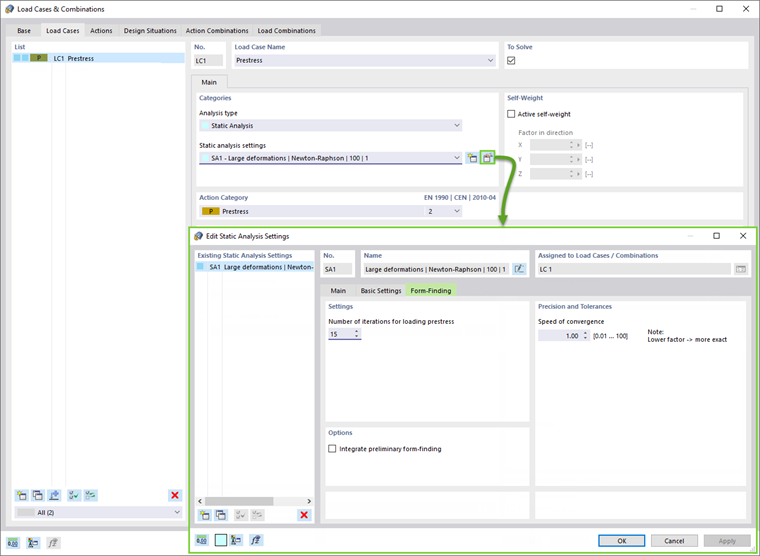Color swatch icon in Edit dialog footer
Image resolution: width=760 pixels, height=556 pixels.
pyautogui.click(x=221, y=540)
